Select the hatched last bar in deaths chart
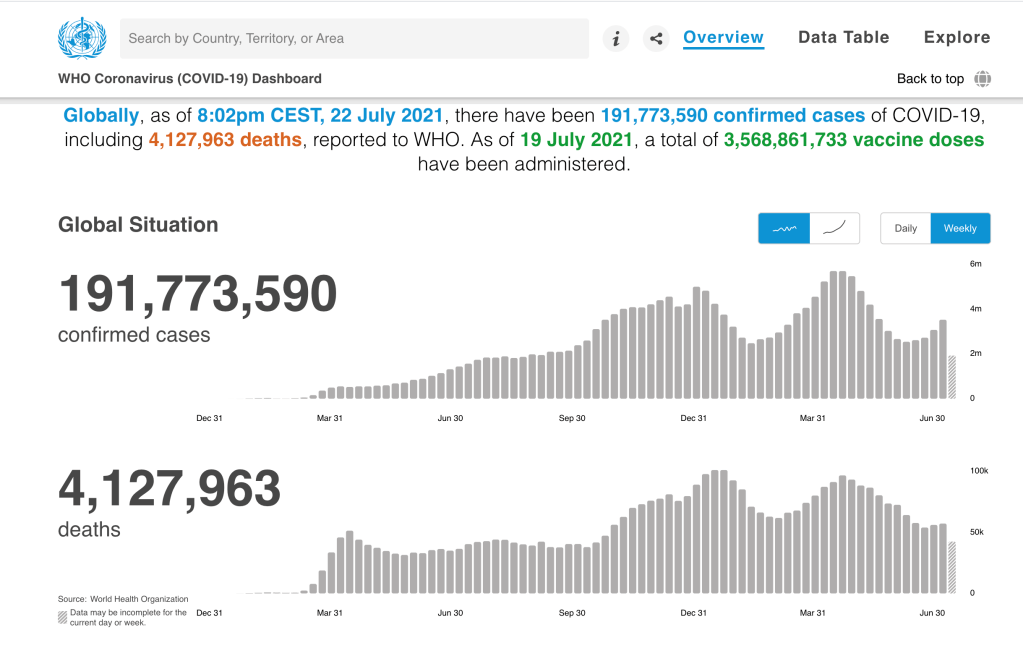1023x669 pixels. (952, 568)
